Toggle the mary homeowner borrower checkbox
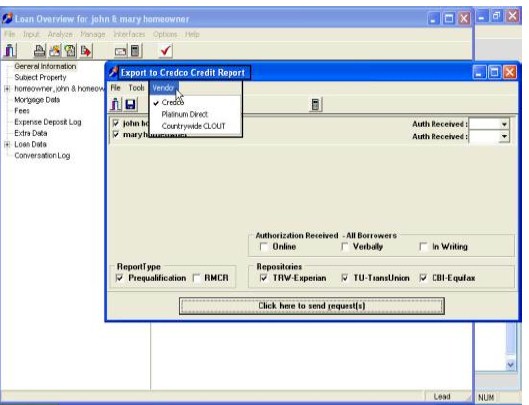Screen dimensions: 529x405 (116, 134)
